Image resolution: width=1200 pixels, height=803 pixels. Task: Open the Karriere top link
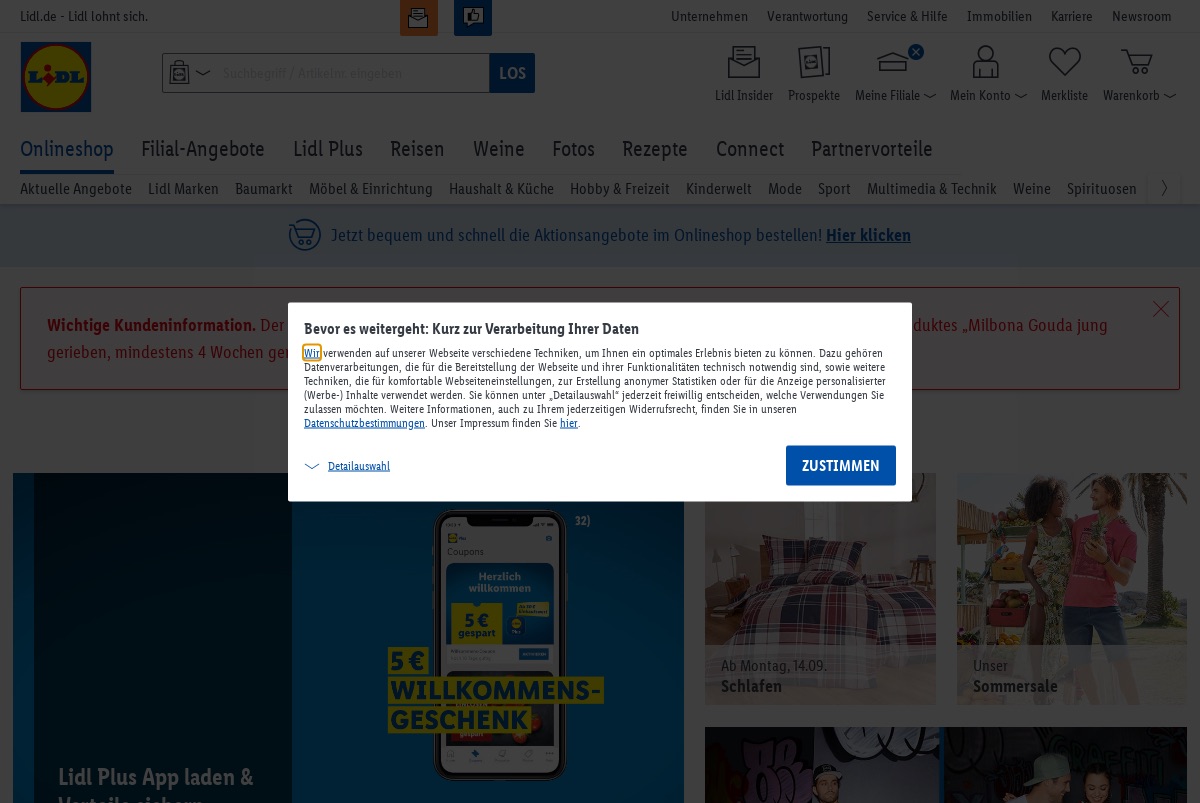[1072, 16]
